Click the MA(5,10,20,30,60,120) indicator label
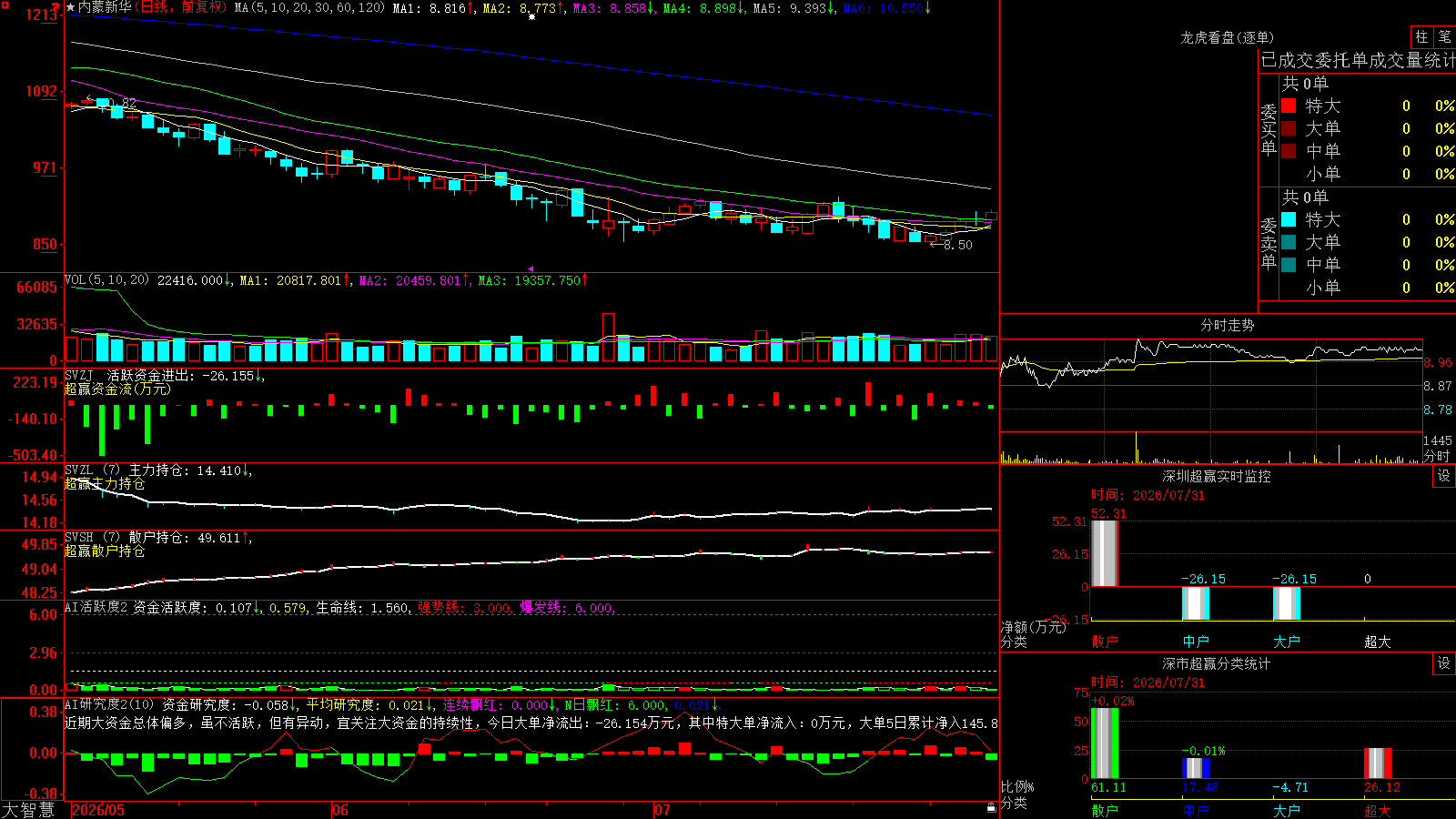Viewport: 1456px width, 819px height. click(x=309, y=8)
